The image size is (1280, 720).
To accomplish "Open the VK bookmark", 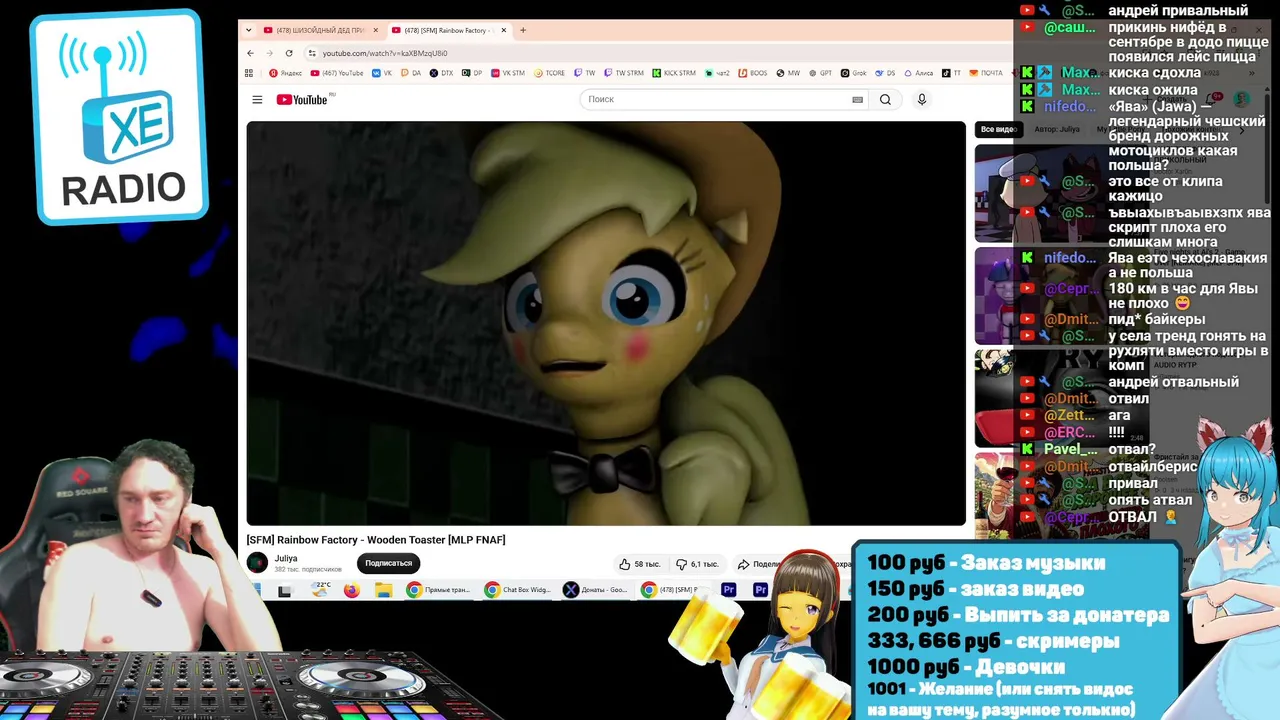I will coord(383,73).
